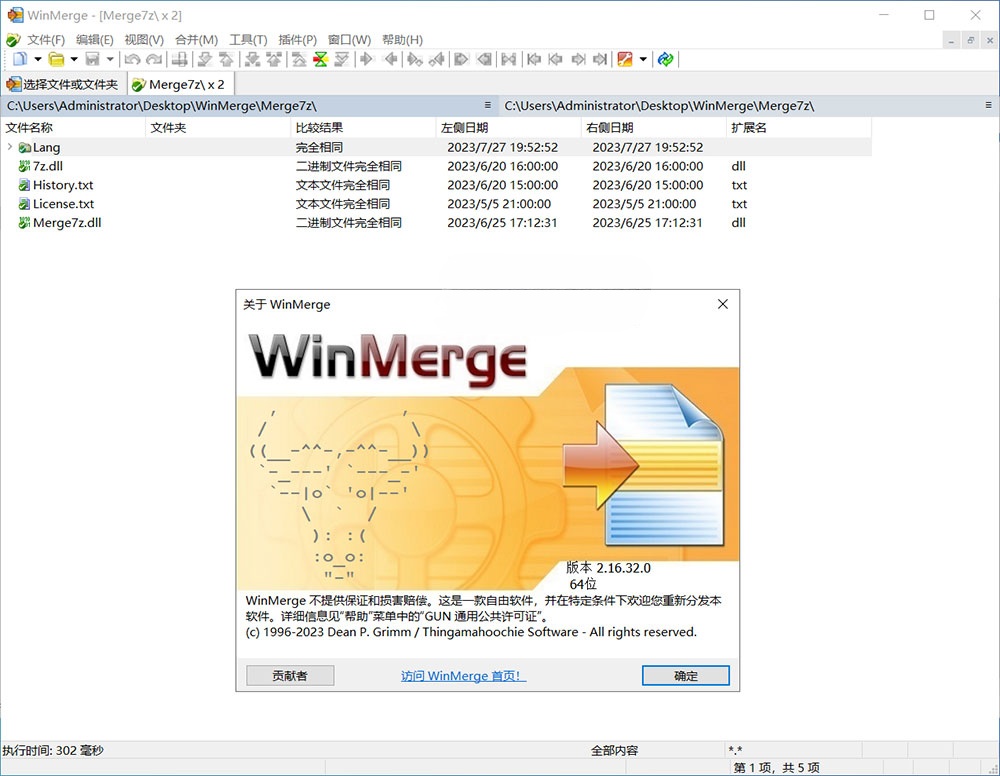1000x776 pixels.
Task: Click the Copy All to Left icon
Action: point(484,59)
